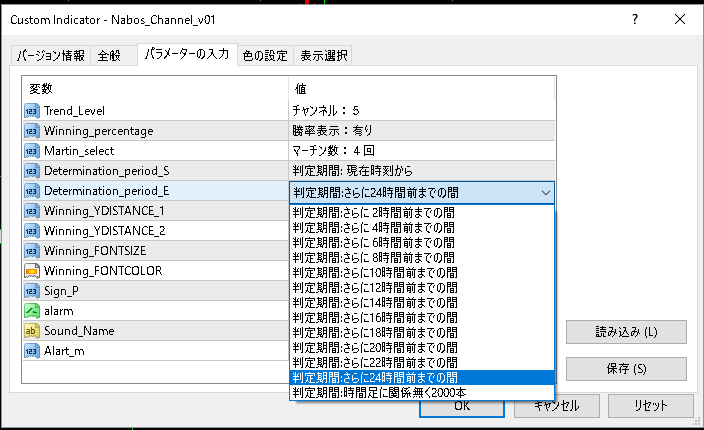This screenshot has height=430, width=704.
Task: Click the integer icon beside Martin_select
Action: (31, 151)
